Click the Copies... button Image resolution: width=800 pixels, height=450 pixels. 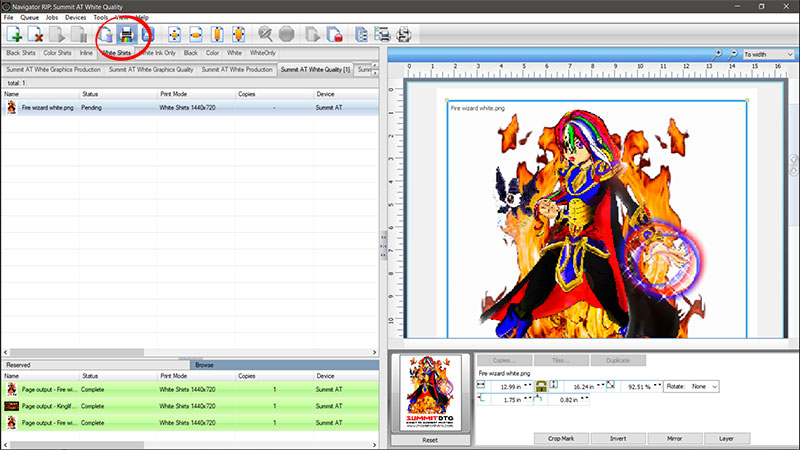pos(504,360)
